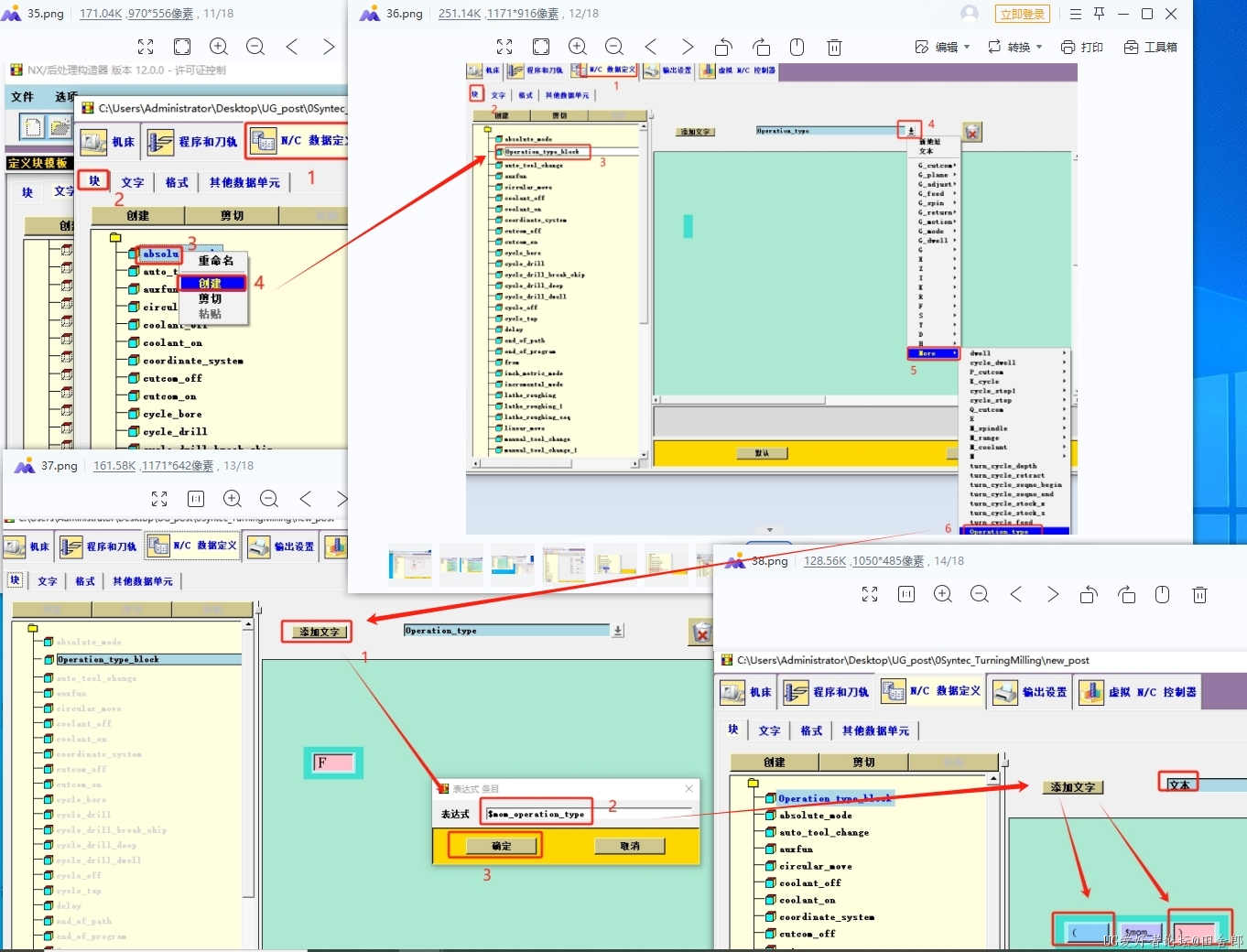Go to next image after 36.png
The image size is (1247, 952).
point(688,47)
